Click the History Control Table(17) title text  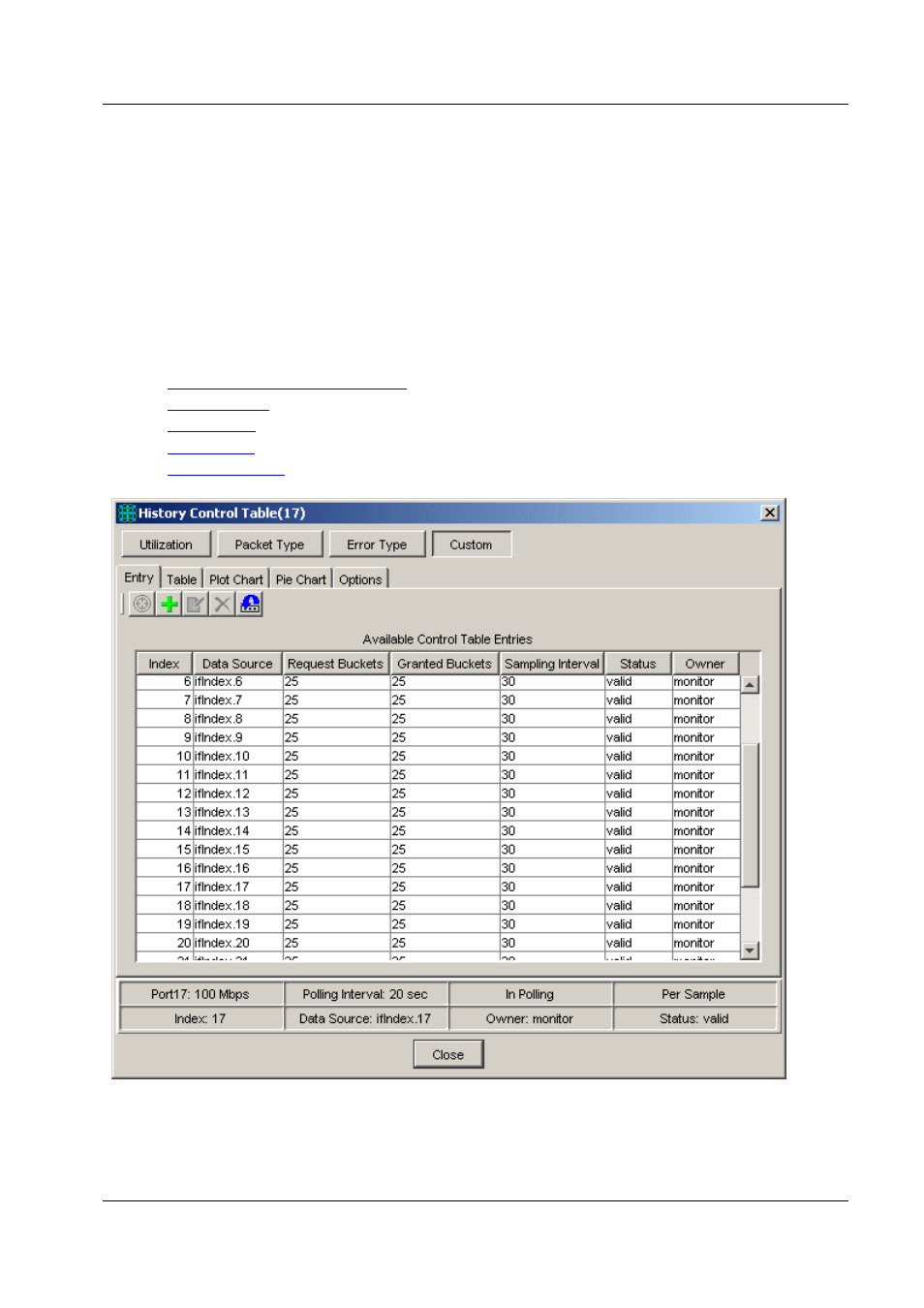click(222, 514)
